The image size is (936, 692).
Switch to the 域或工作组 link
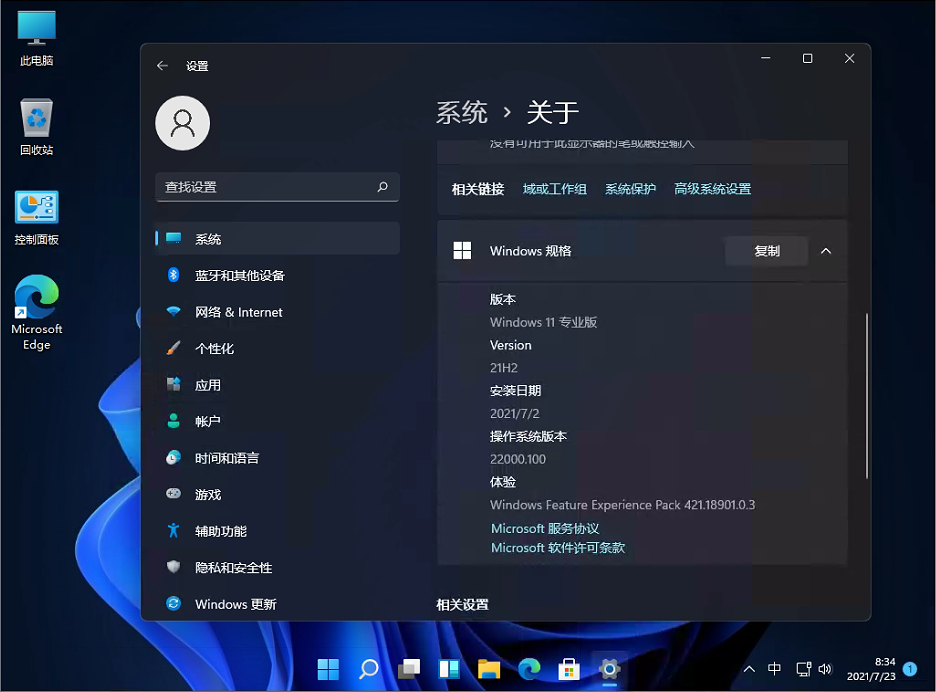(x=554, y=187)
